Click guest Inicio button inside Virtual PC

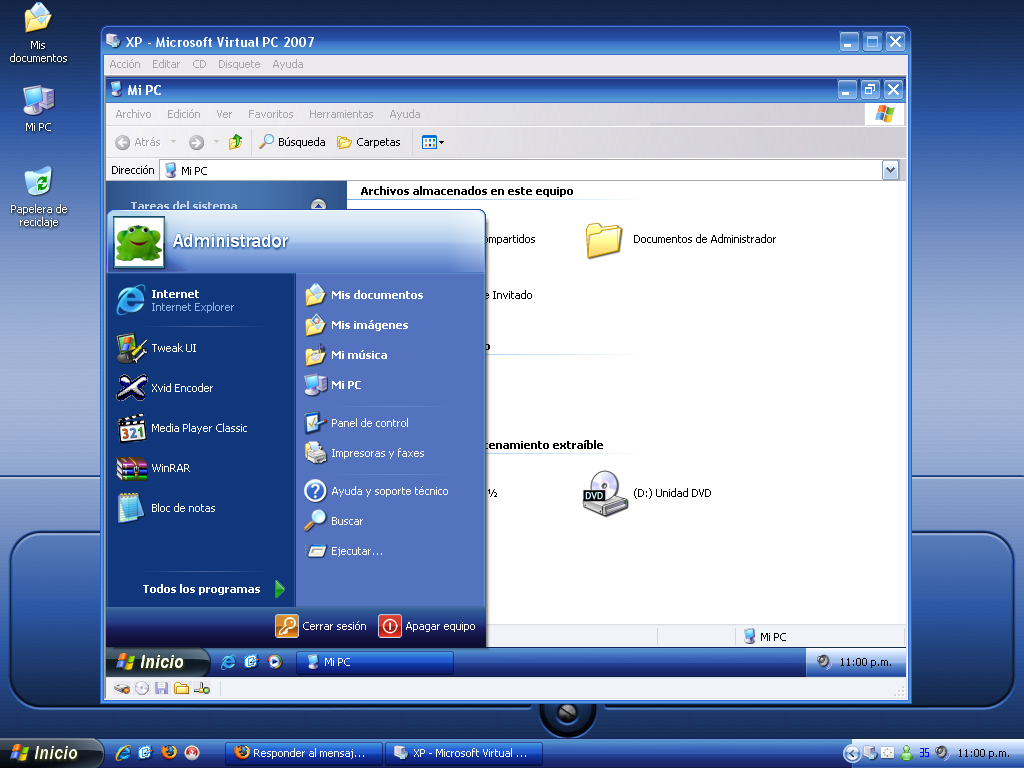(158, 662)
